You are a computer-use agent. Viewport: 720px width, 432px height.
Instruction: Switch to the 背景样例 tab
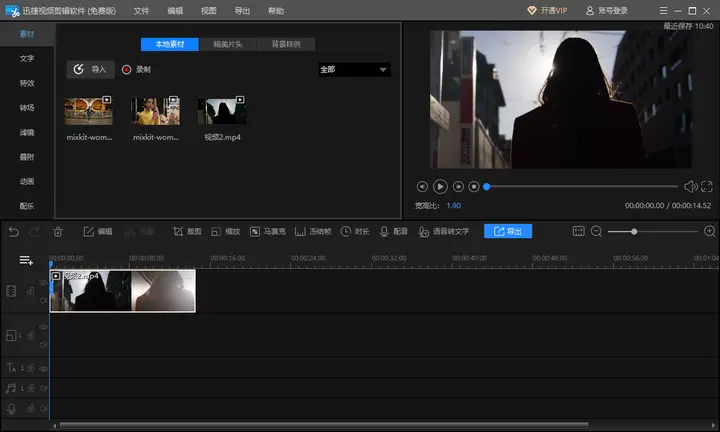286,44
